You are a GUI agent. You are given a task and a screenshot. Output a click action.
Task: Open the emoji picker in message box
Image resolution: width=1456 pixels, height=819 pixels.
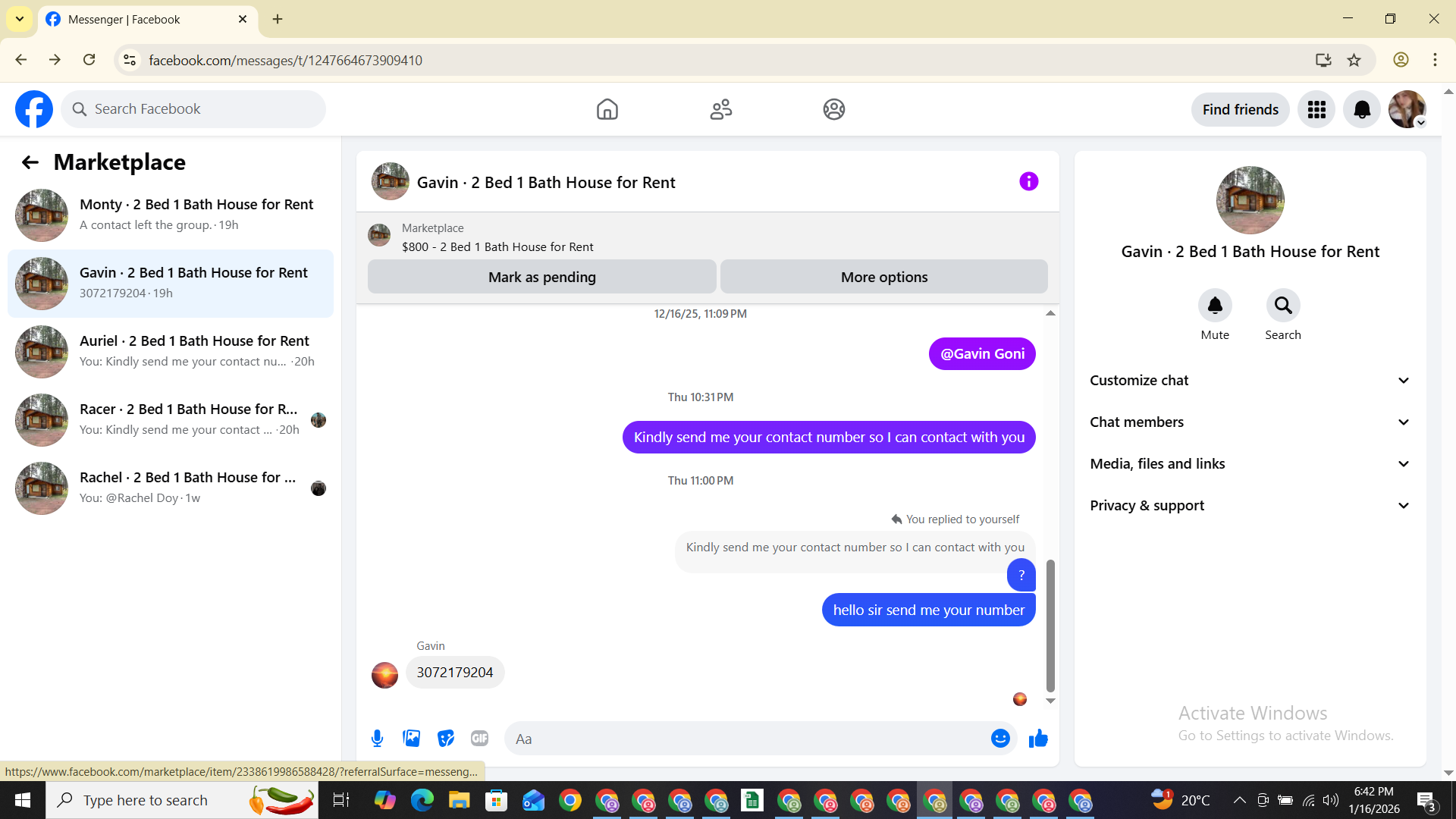(x=1000, y=738)
